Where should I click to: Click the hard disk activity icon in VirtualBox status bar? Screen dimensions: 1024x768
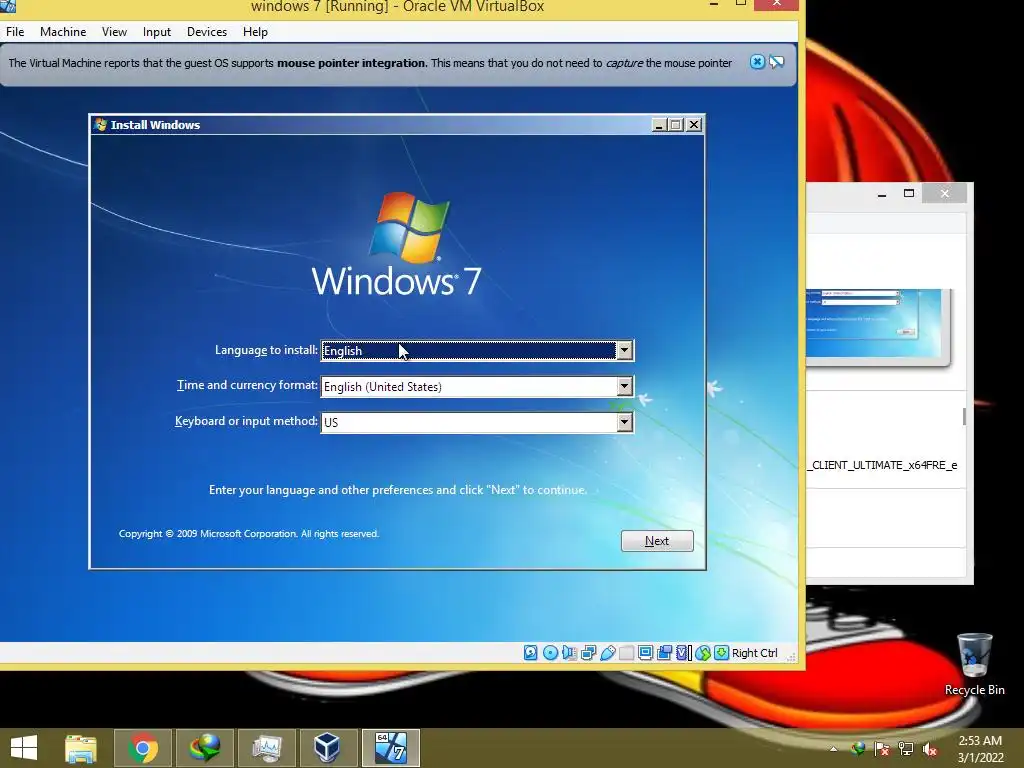530,652
